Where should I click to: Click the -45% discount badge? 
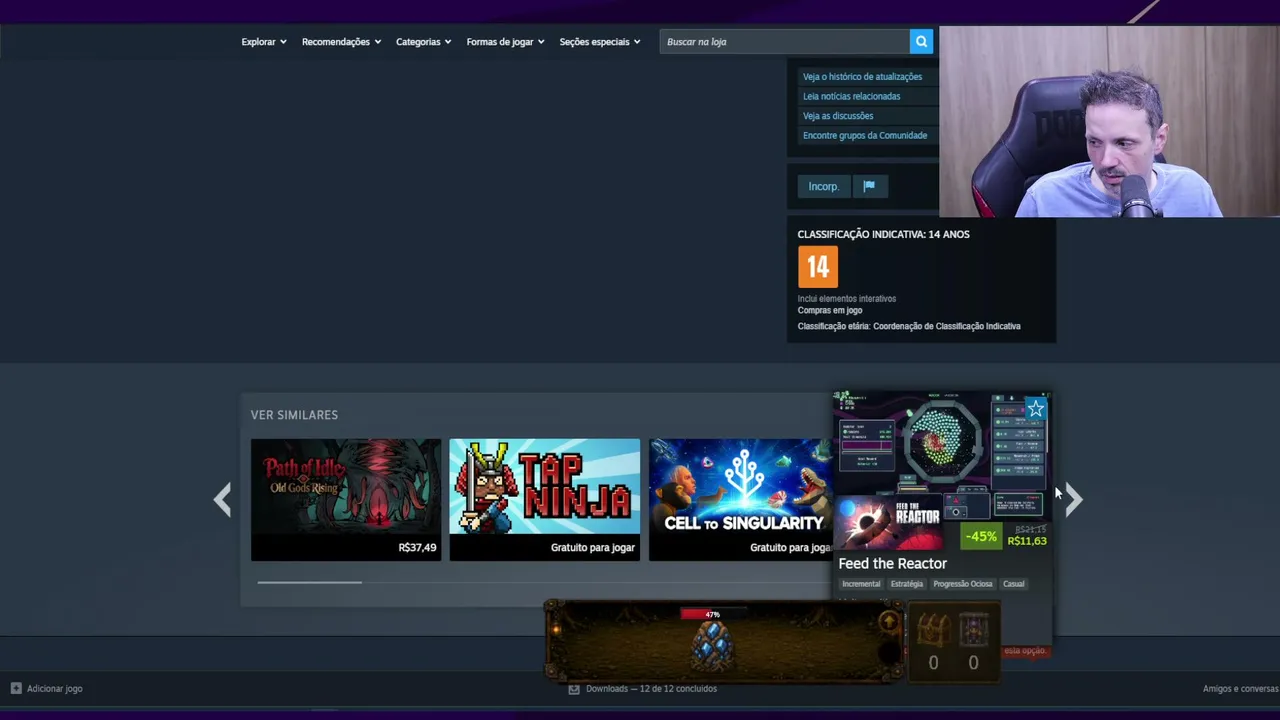(x=981, y=537)
